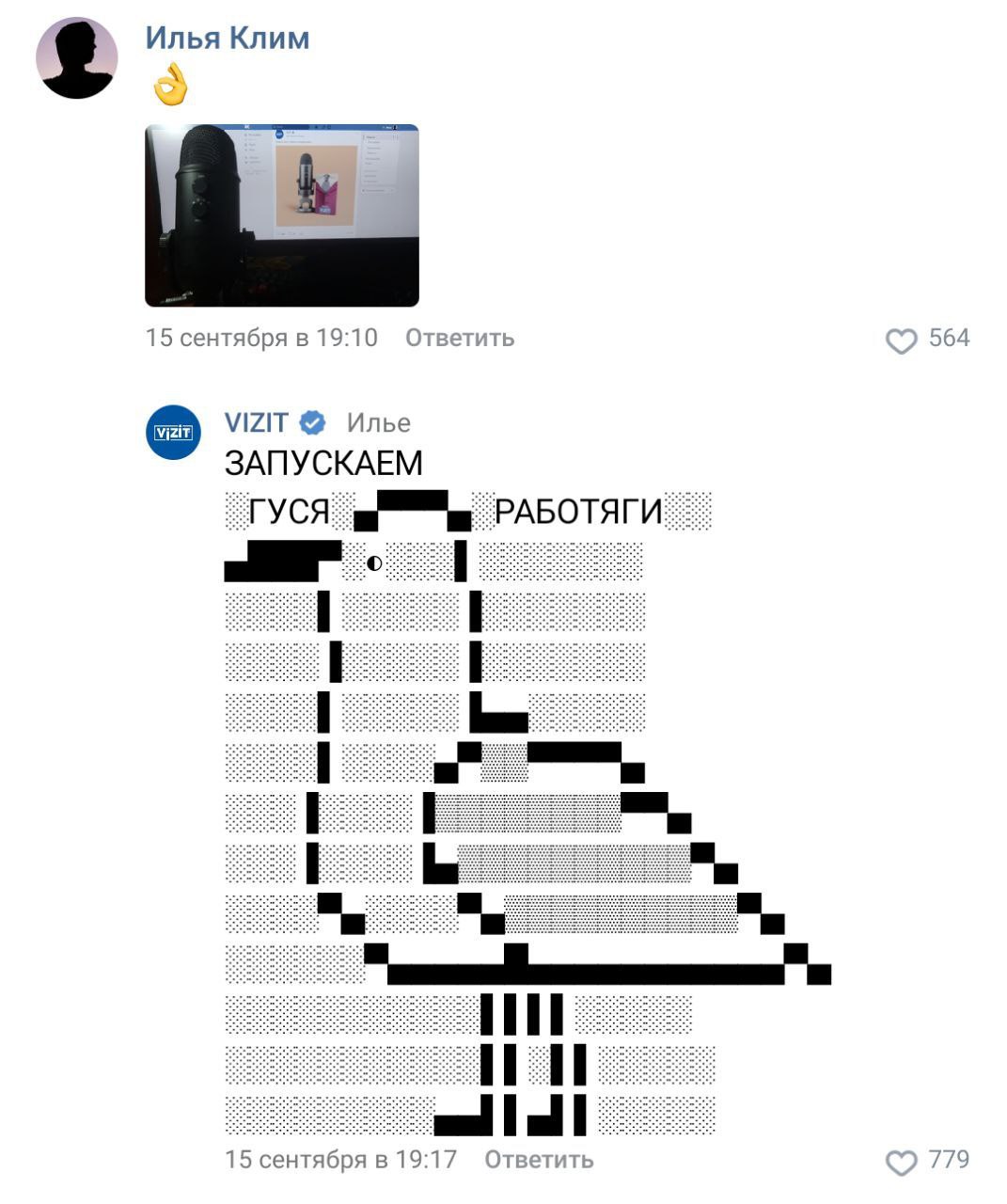View the 779 likes count
This screenshot has height=1204, width=1007.
949,1159
